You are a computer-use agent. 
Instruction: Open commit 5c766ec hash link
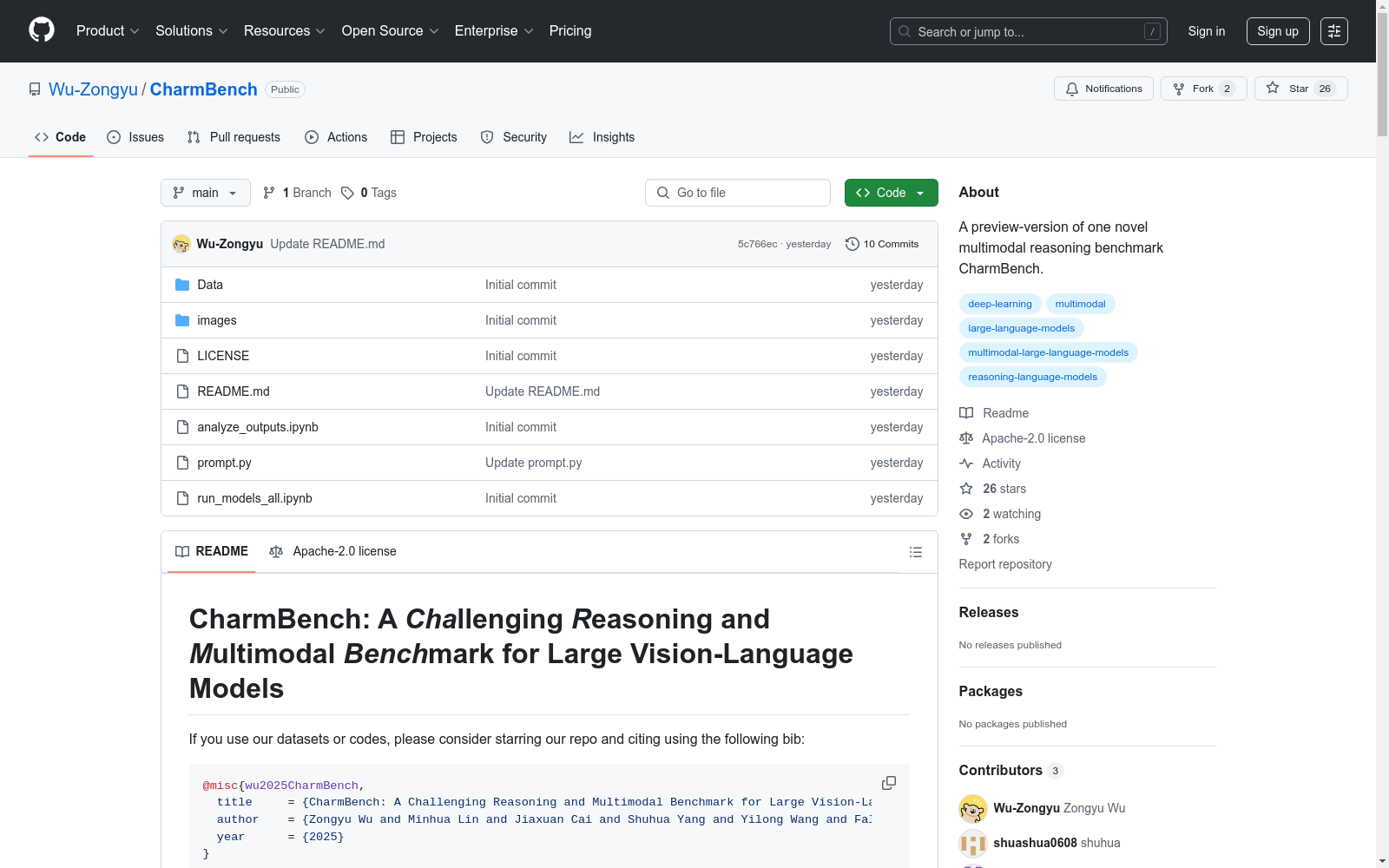pyautogui.click(x=757, y=244)
